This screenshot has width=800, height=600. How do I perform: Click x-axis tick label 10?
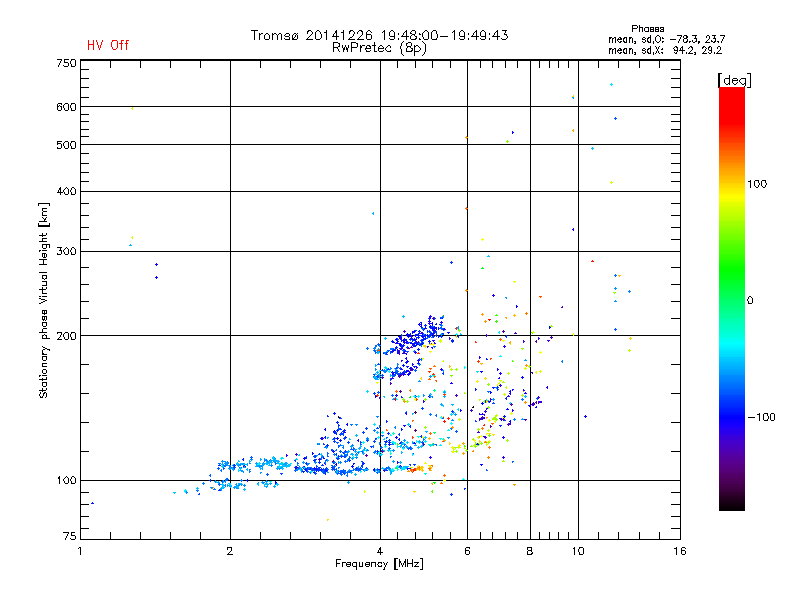[x=578, y=551]
